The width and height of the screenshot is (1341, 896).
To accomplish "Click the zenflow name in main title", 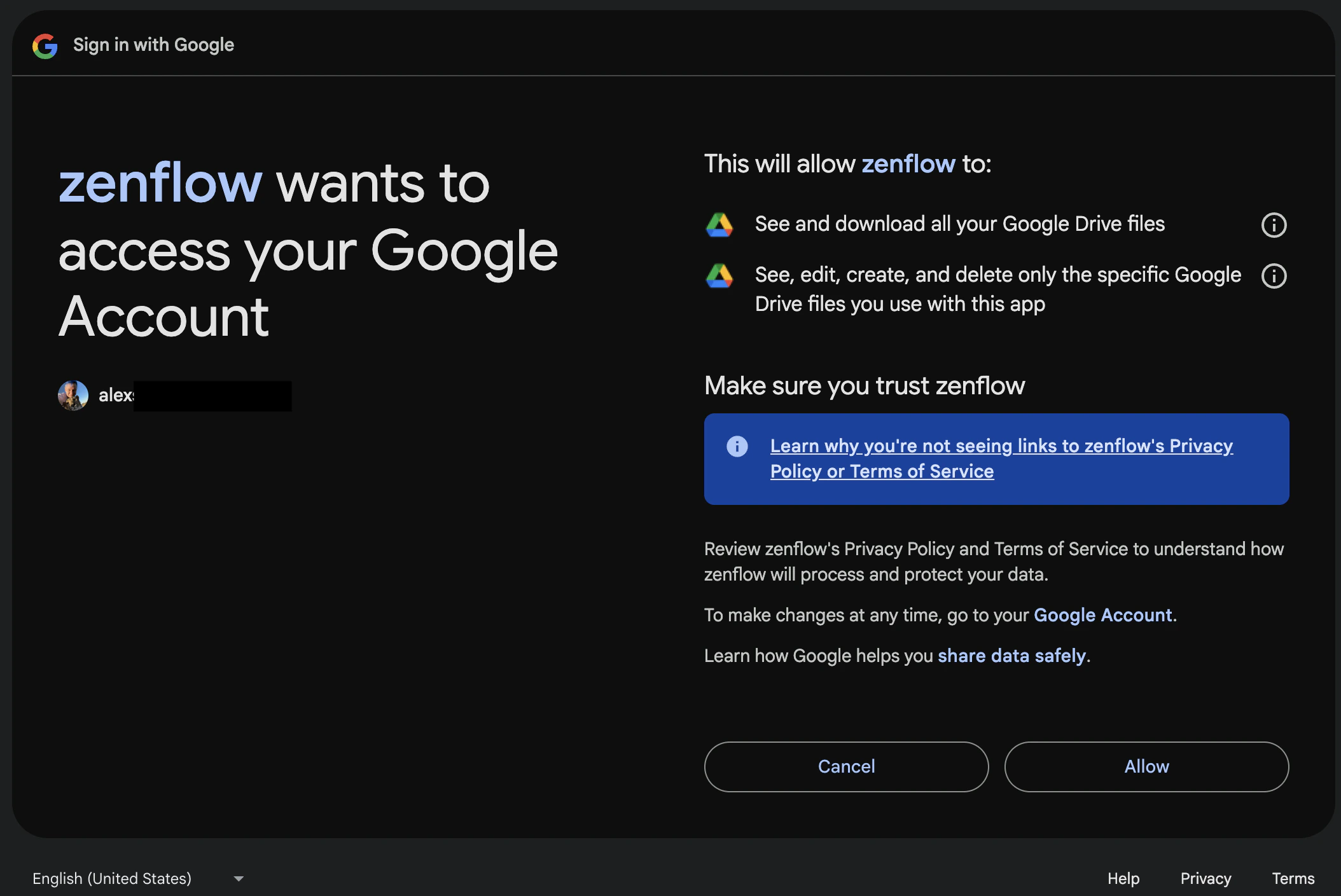I will tap(160, 183).
